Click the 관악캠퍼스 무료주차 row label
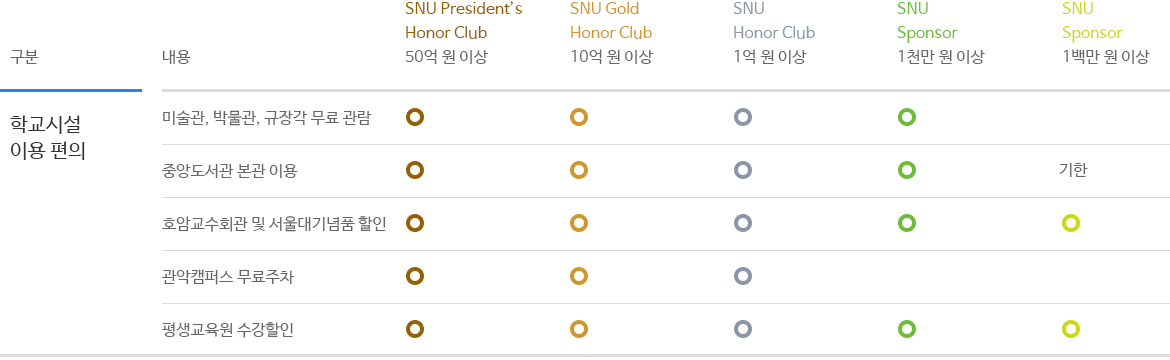 [x=233, y=277]
